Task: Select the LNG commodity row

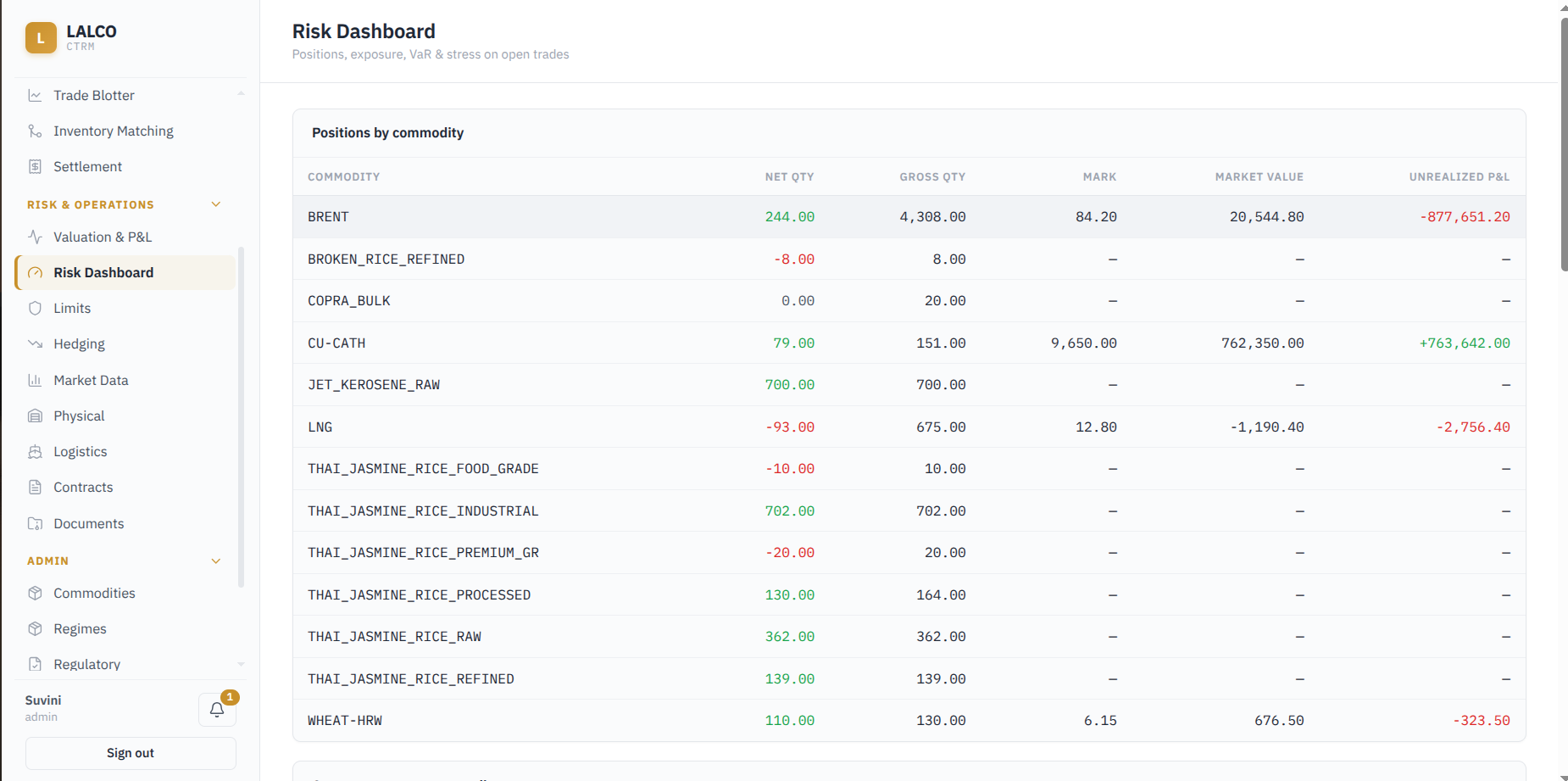Action: (x=909, y=427)
